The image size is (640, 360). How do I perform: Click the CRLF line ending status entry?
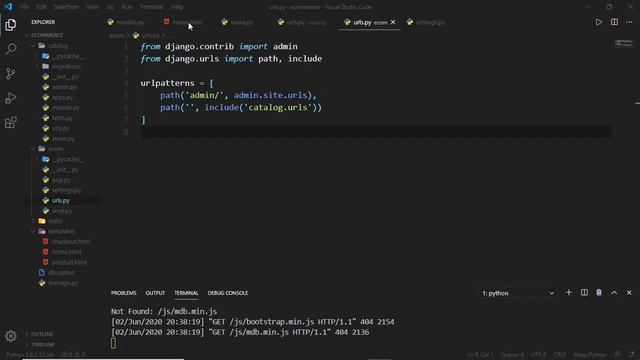click(559, 355)
